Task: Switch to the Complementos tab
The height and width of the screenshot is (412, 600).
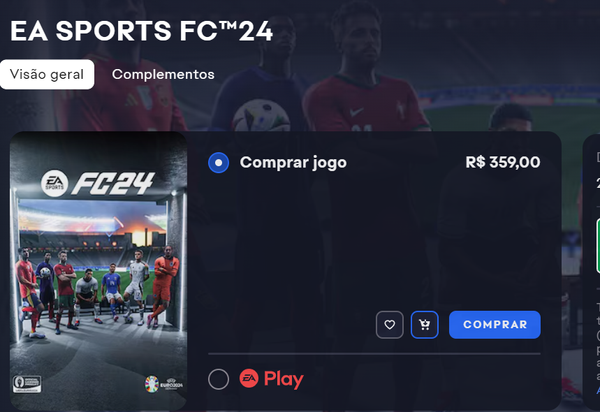Action: (x=163, y=74)
